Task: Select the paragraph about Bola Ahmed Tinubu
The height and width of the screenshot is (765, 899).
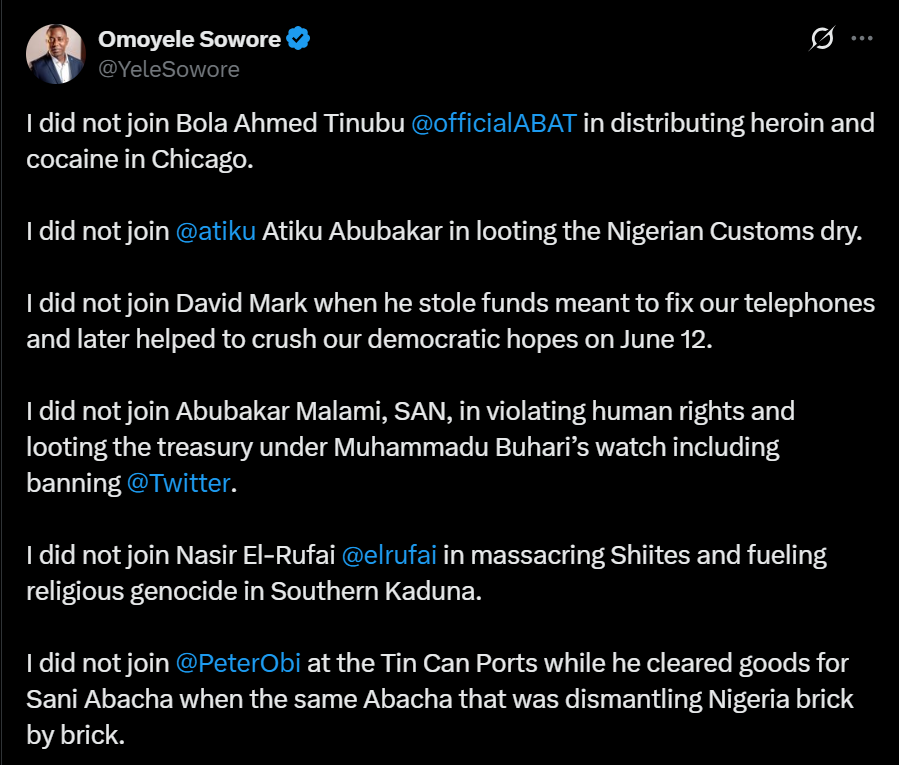Action: pyautogui.click(x=451, y=141)
